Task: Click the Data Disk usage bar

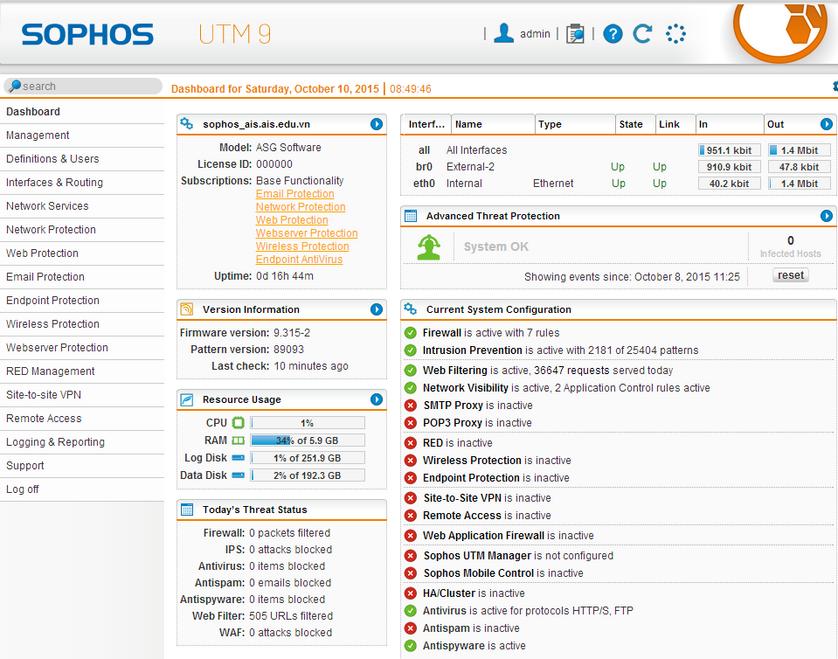Action: [x=307, y=475]
